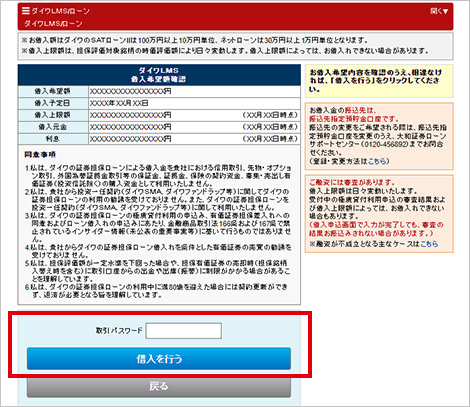
Task: Click the 戻る button
Action: coord(159,387)
